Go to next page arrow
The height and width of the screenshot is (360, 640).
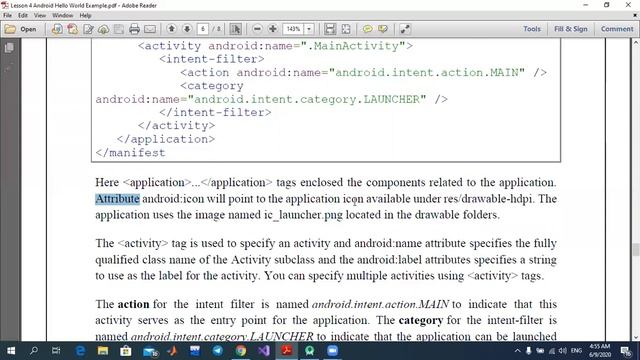(x=187, y=29)
